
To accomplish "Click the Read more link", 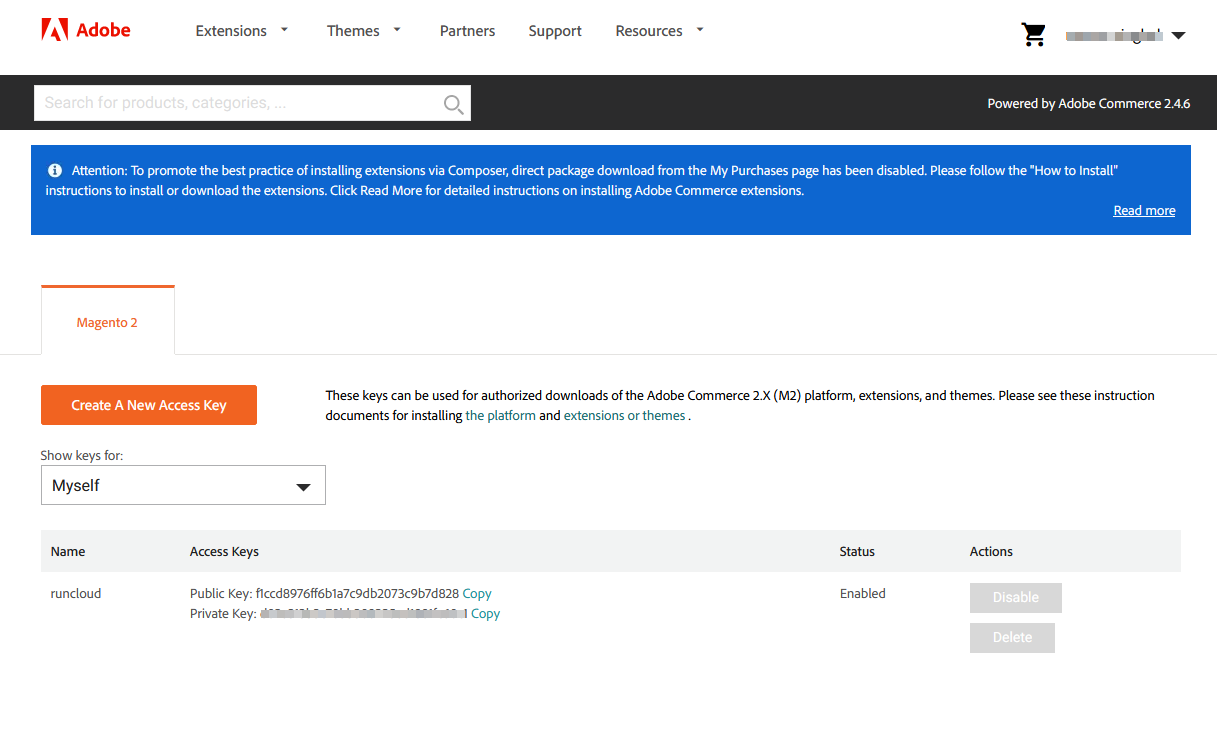I will (x=1144, y=211).
